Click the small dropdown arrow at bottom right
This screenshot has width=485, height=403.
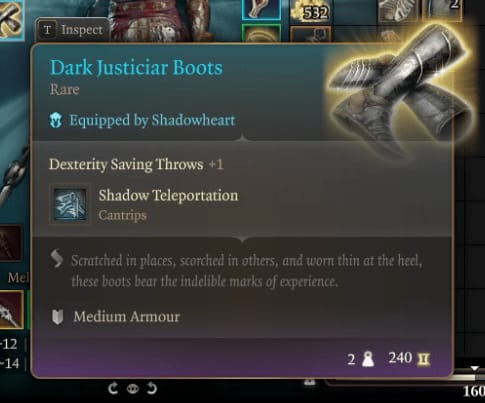click(474, 368)
